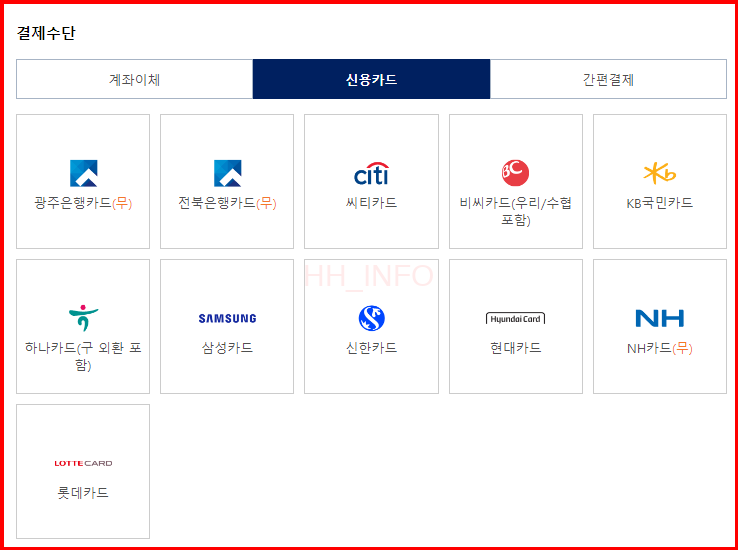This screenshot has width=738, height=550.
Task: Click the 결제수단 heading text
Action: pyautogui.click(x=46, y=33)
